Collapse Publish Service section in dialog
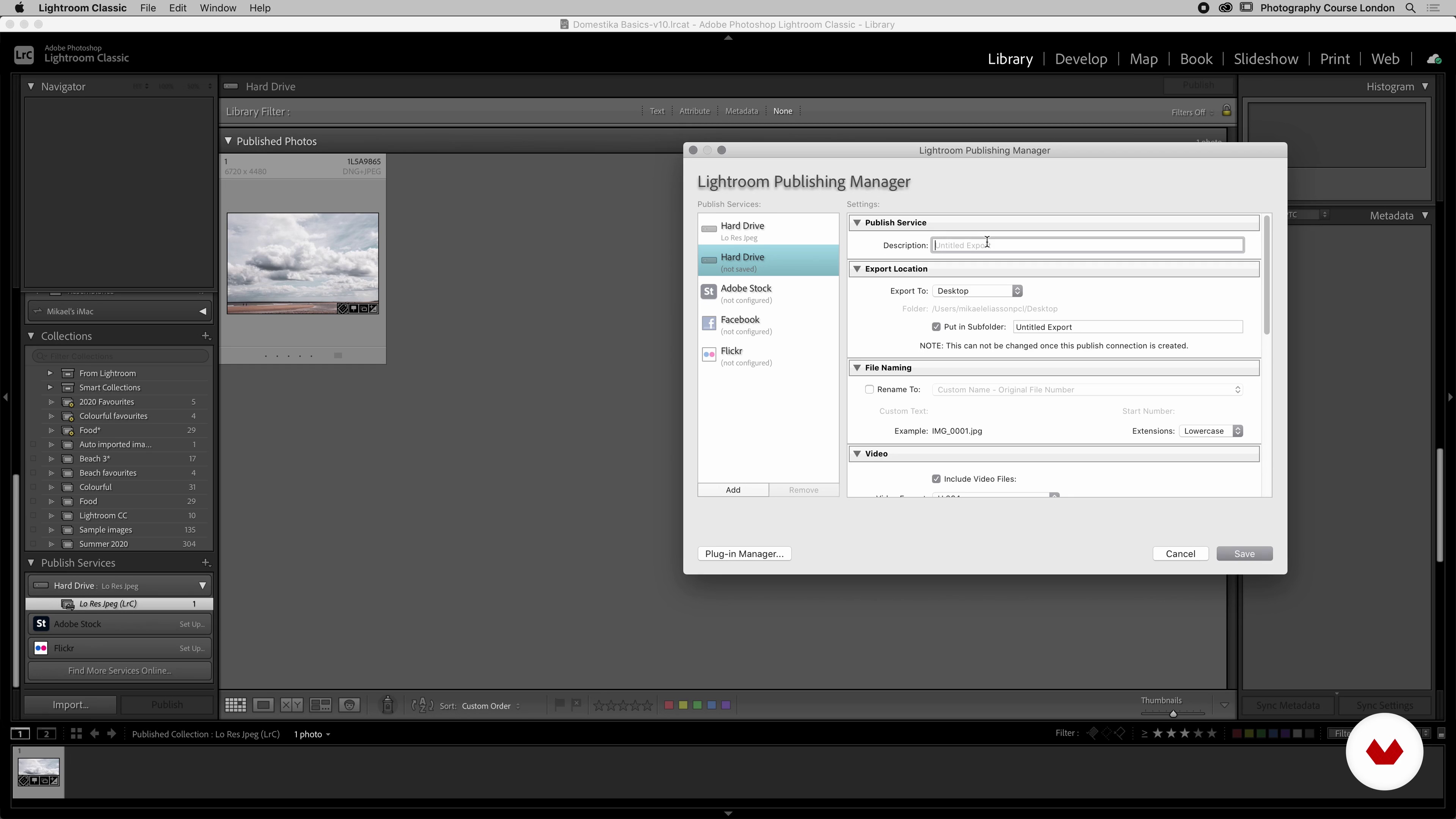Screen dimensions: 1456x819 (857, 223)
